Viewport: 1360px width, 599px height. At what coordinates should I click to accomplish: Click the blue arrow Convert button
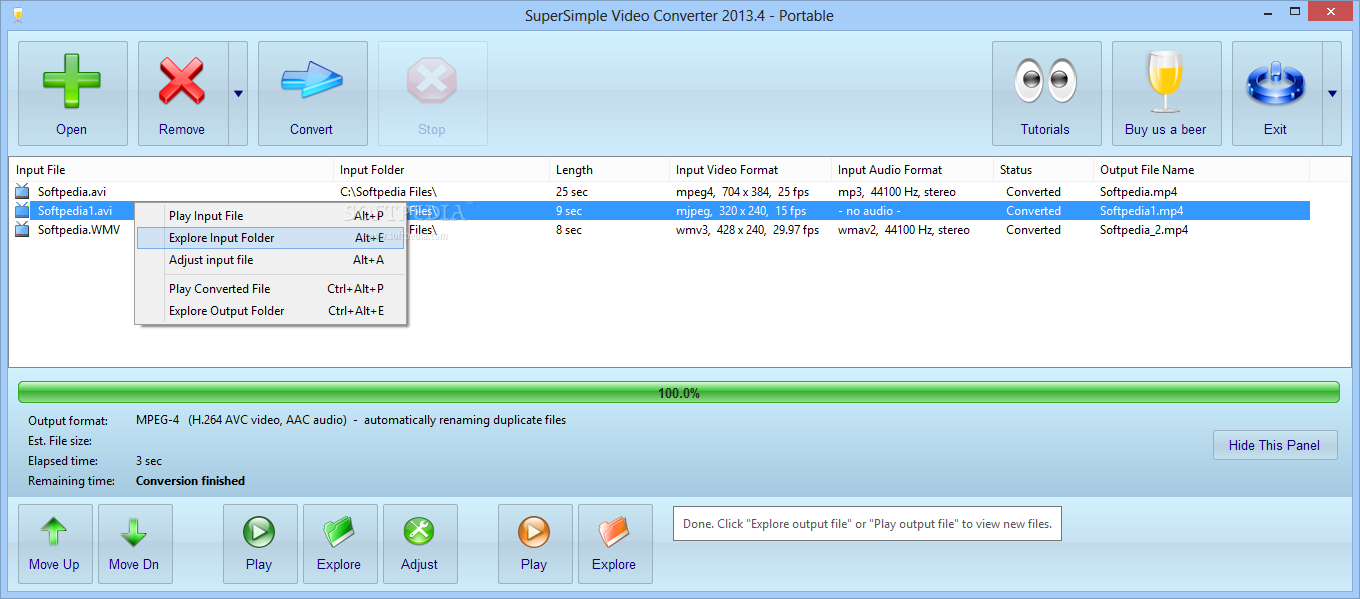coord(312,93)
